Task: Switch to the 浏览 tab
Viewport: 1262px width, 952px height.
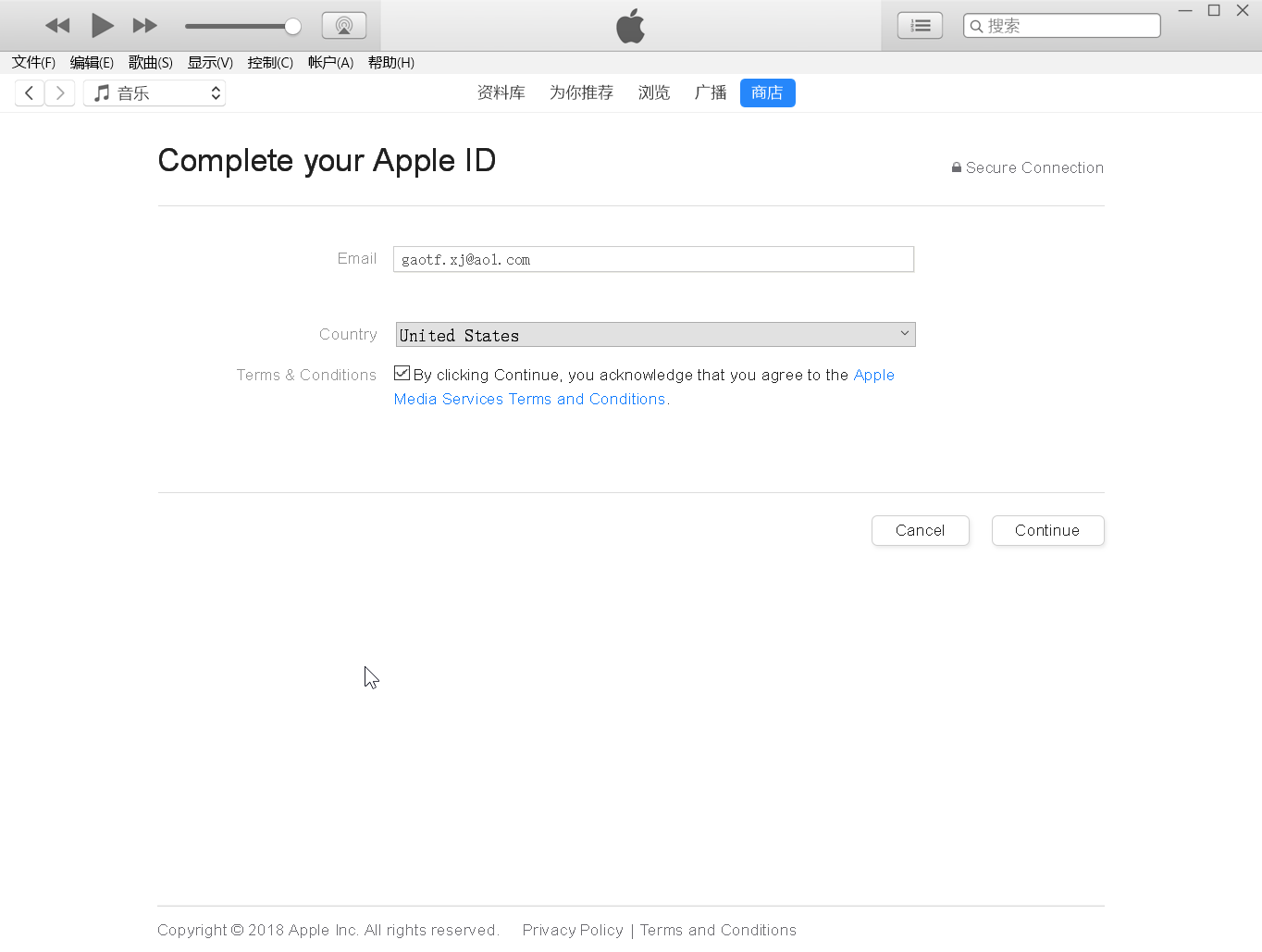Action: tap(654, 93)
